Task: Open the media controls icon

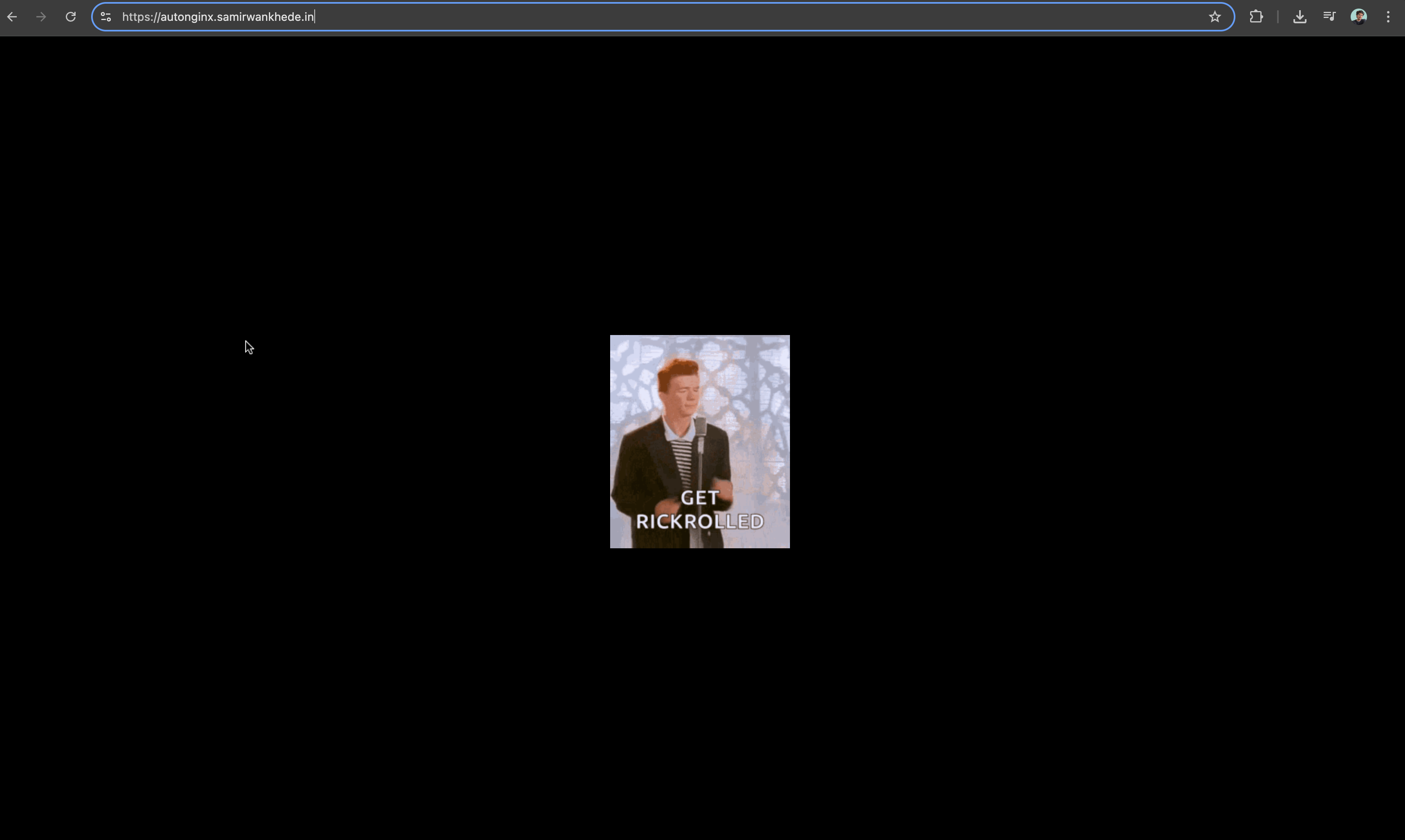Action: tap(1329, 17)
